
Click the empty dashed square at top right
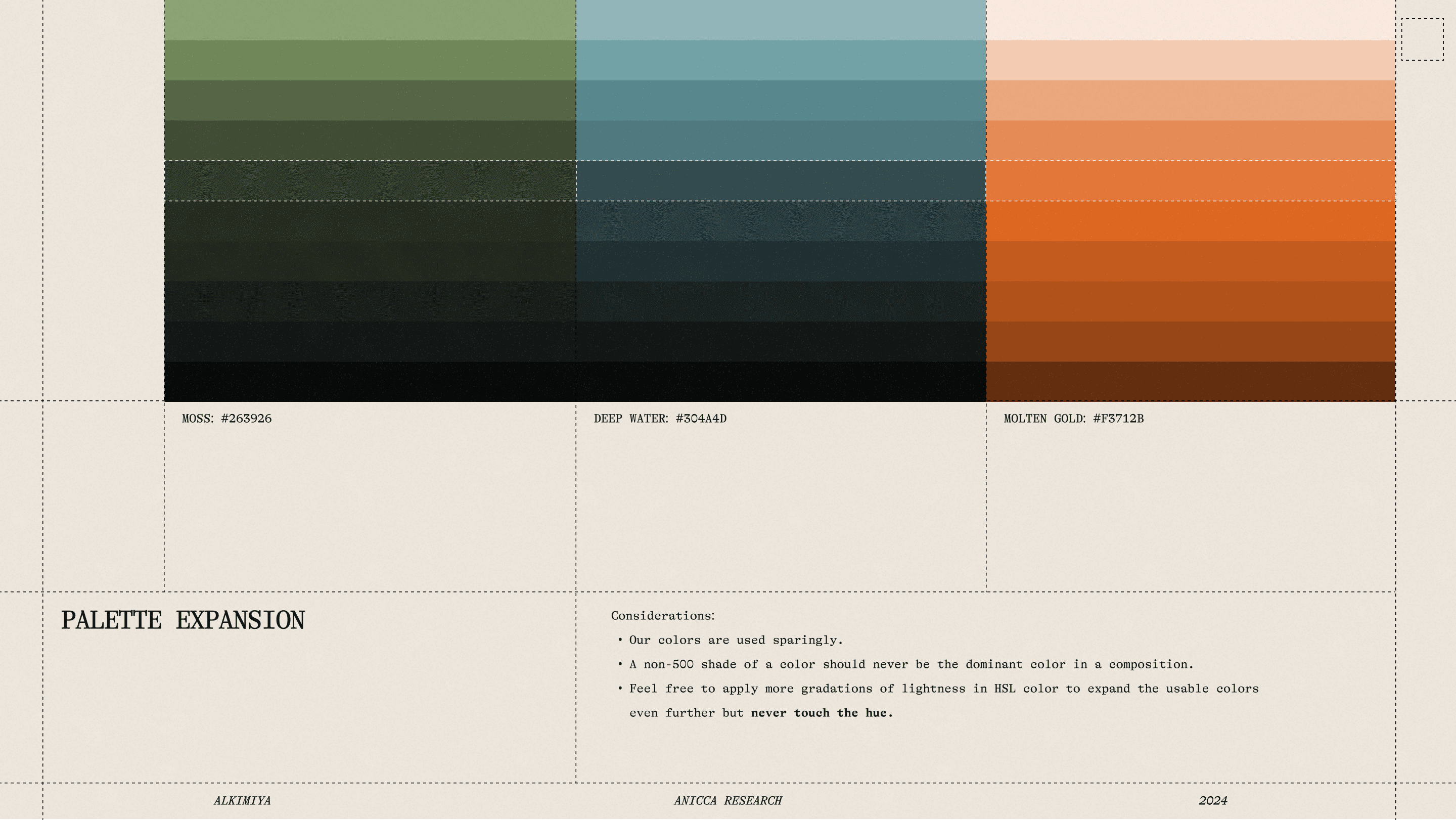[x=1422, y=39]
